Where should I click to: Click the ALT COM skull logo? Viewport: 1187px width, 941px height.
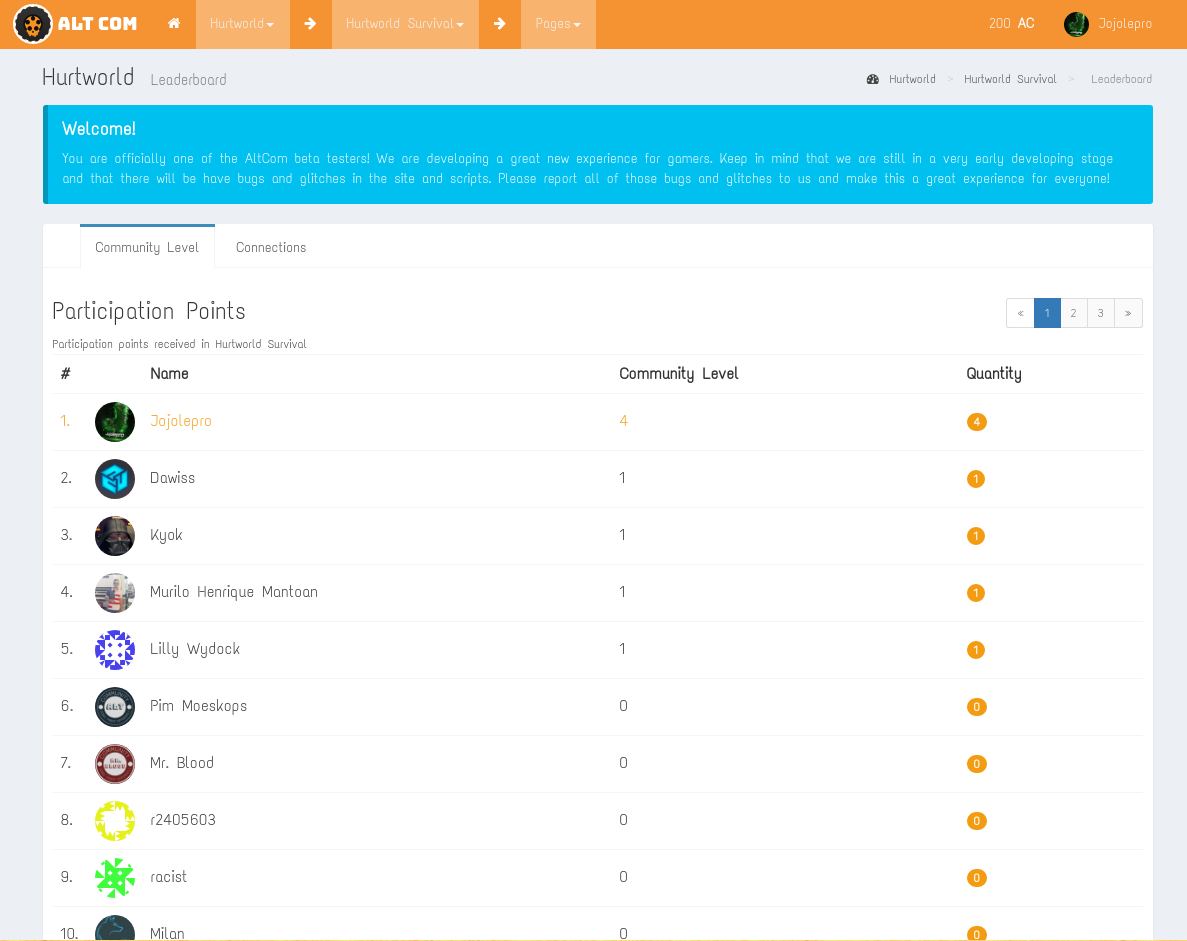33,24
